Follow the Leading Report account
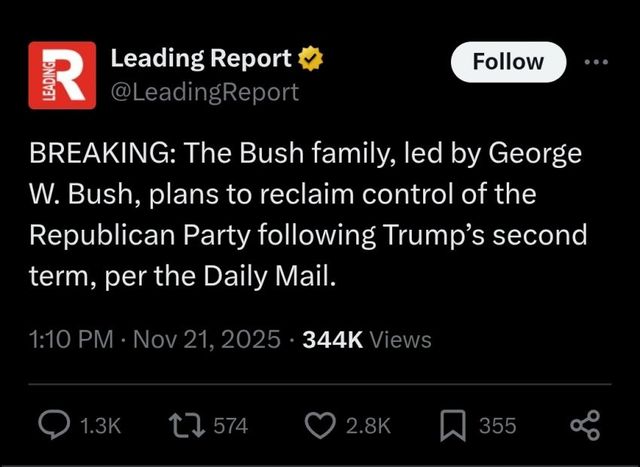 [508, 62]
